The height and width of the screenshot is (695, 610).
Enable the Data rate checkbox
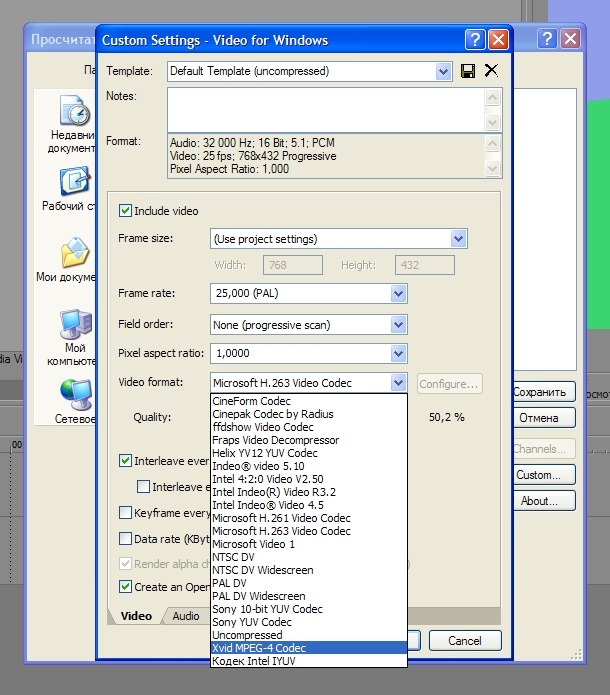point(125,539)
